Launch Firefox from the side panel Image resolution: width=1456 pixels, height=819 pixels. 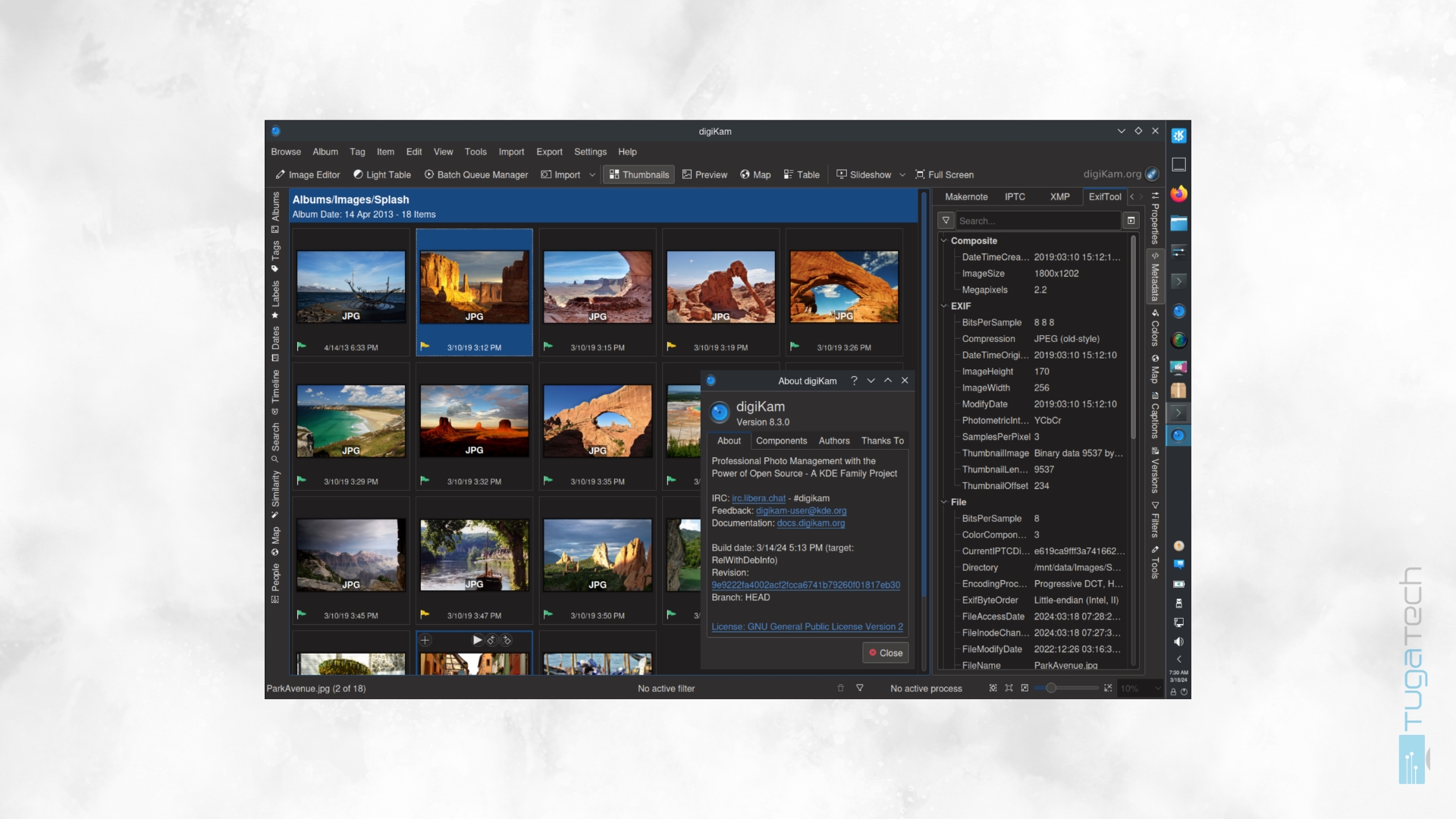pos(1178,194)
